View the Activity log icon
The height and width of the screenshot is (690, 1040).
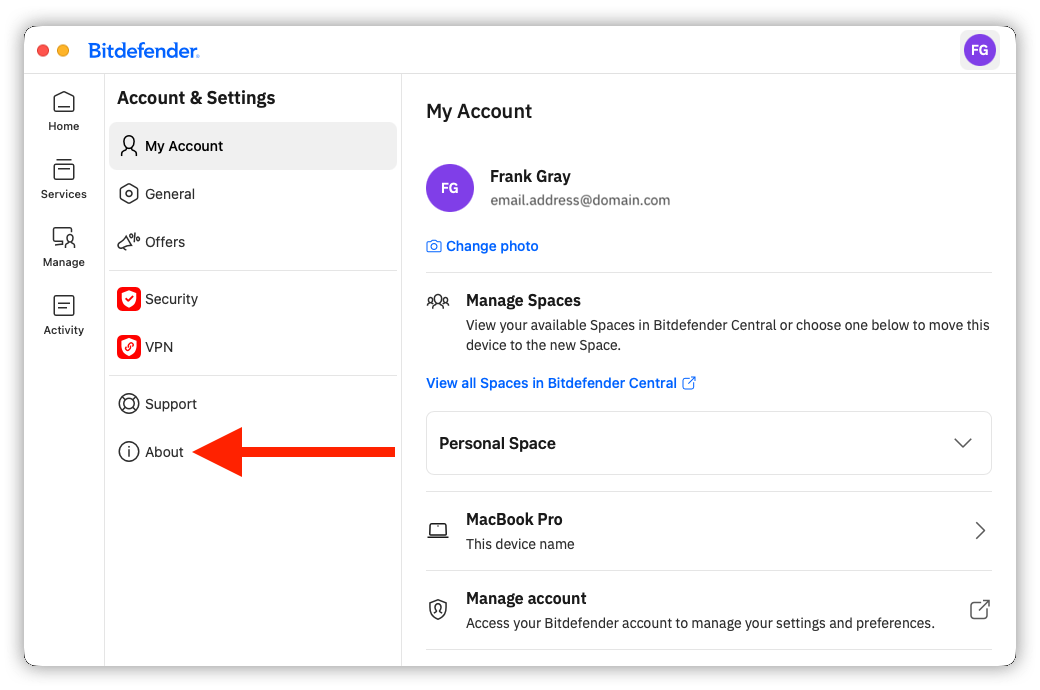(x=64, y=315)
